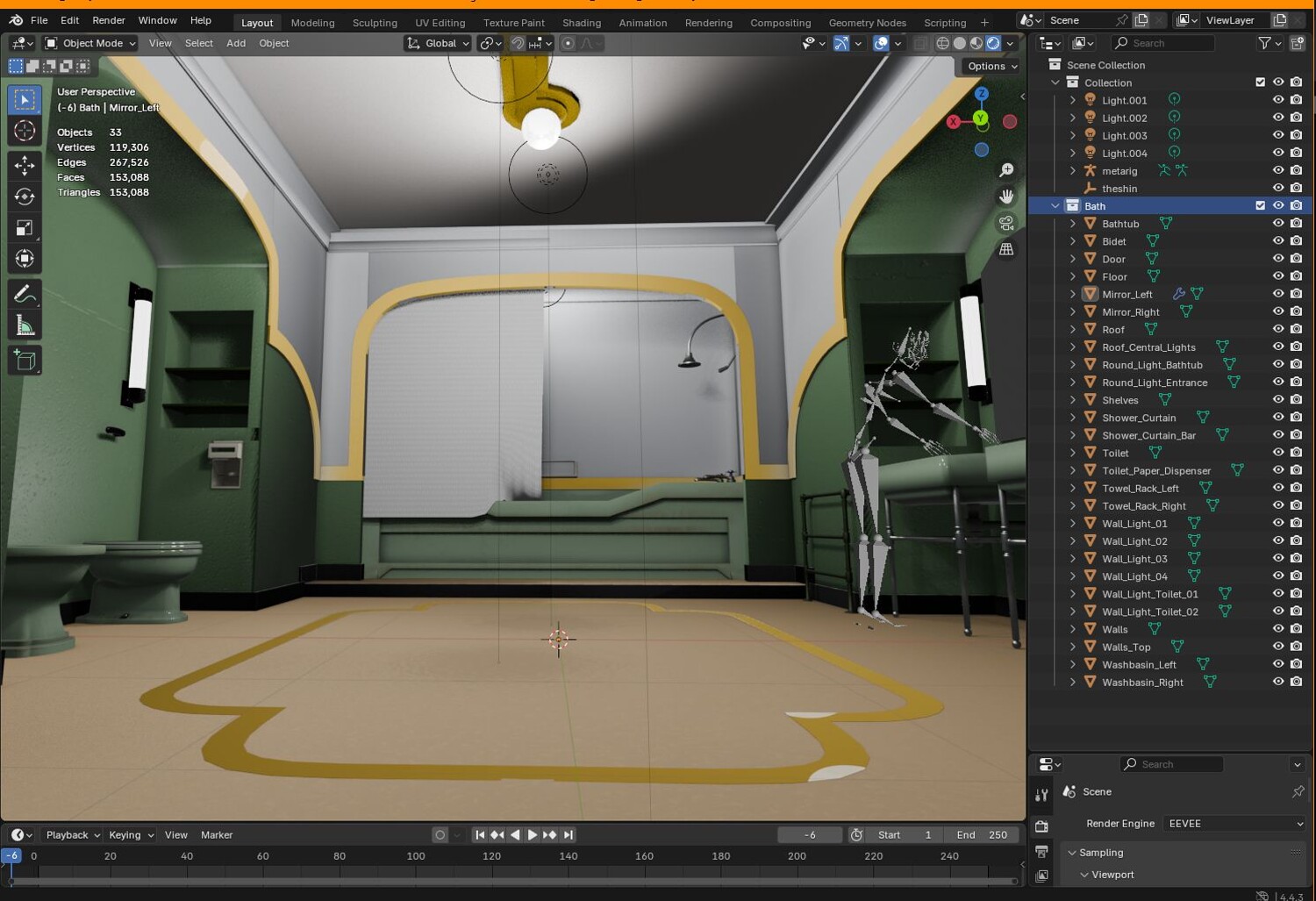Activate the Rotate tool
The image size is (1316, 901).
[25, 197]
